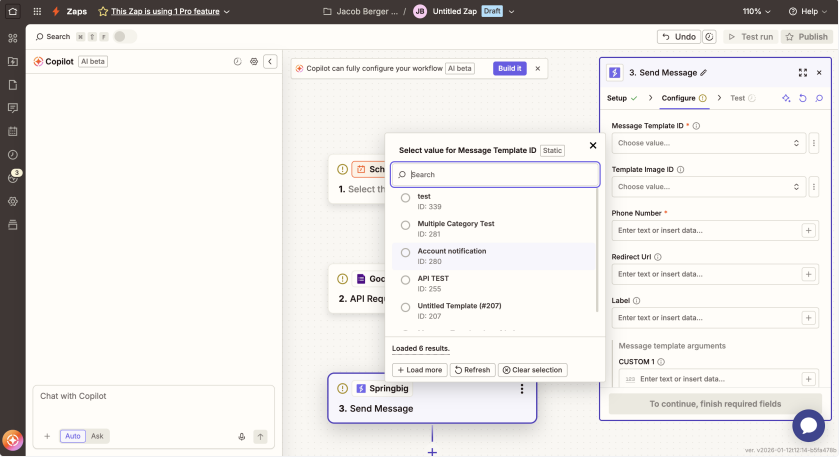Open the 110% zoom dropdown
This screenshot has width=840, height=458.
click(756, 11)
